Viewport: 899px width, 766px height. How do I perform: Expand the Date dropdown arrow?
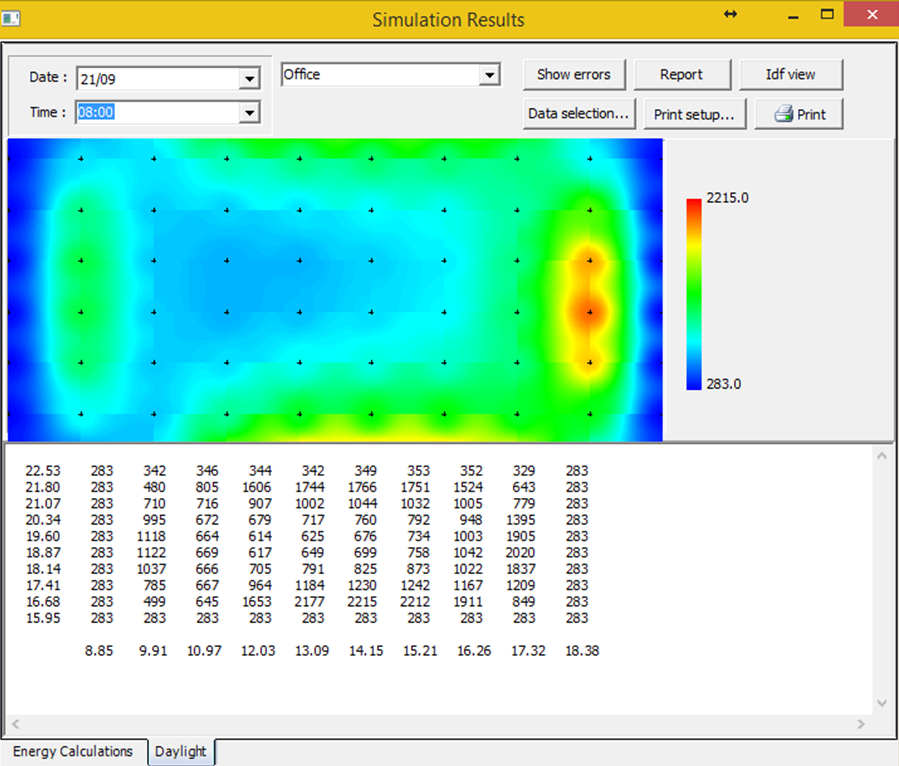click(x=249, y=79)
